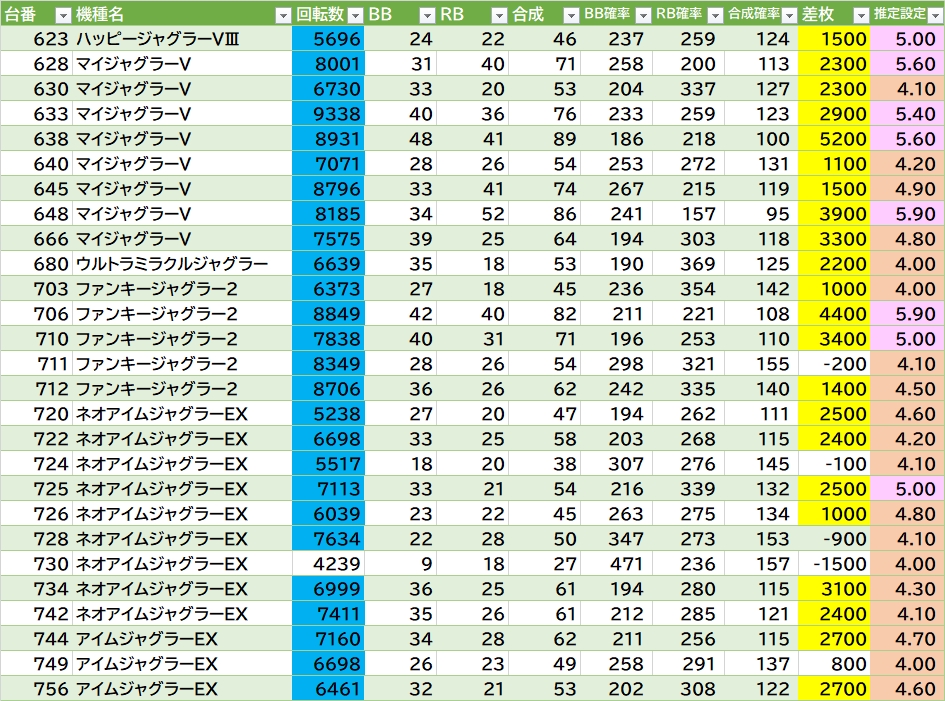Viewport: 945px width, 701px height.
Task: Open the 機種名 column filter dropdown
Action: pos(283,14)
